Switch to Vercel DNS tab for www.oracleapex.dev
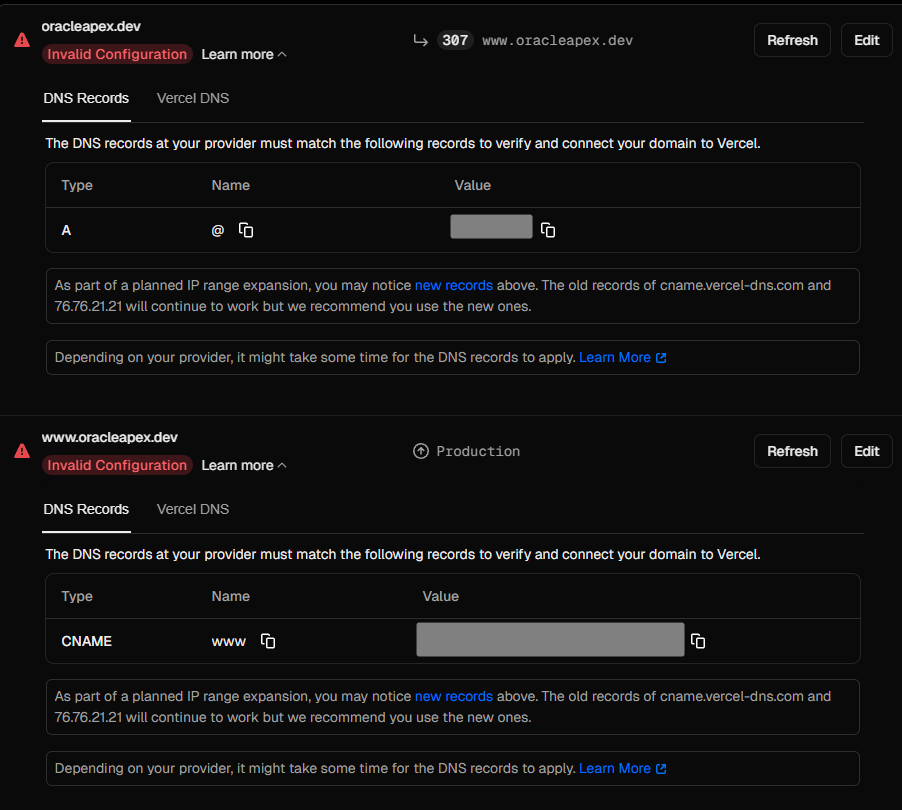 tap(193, 509)
